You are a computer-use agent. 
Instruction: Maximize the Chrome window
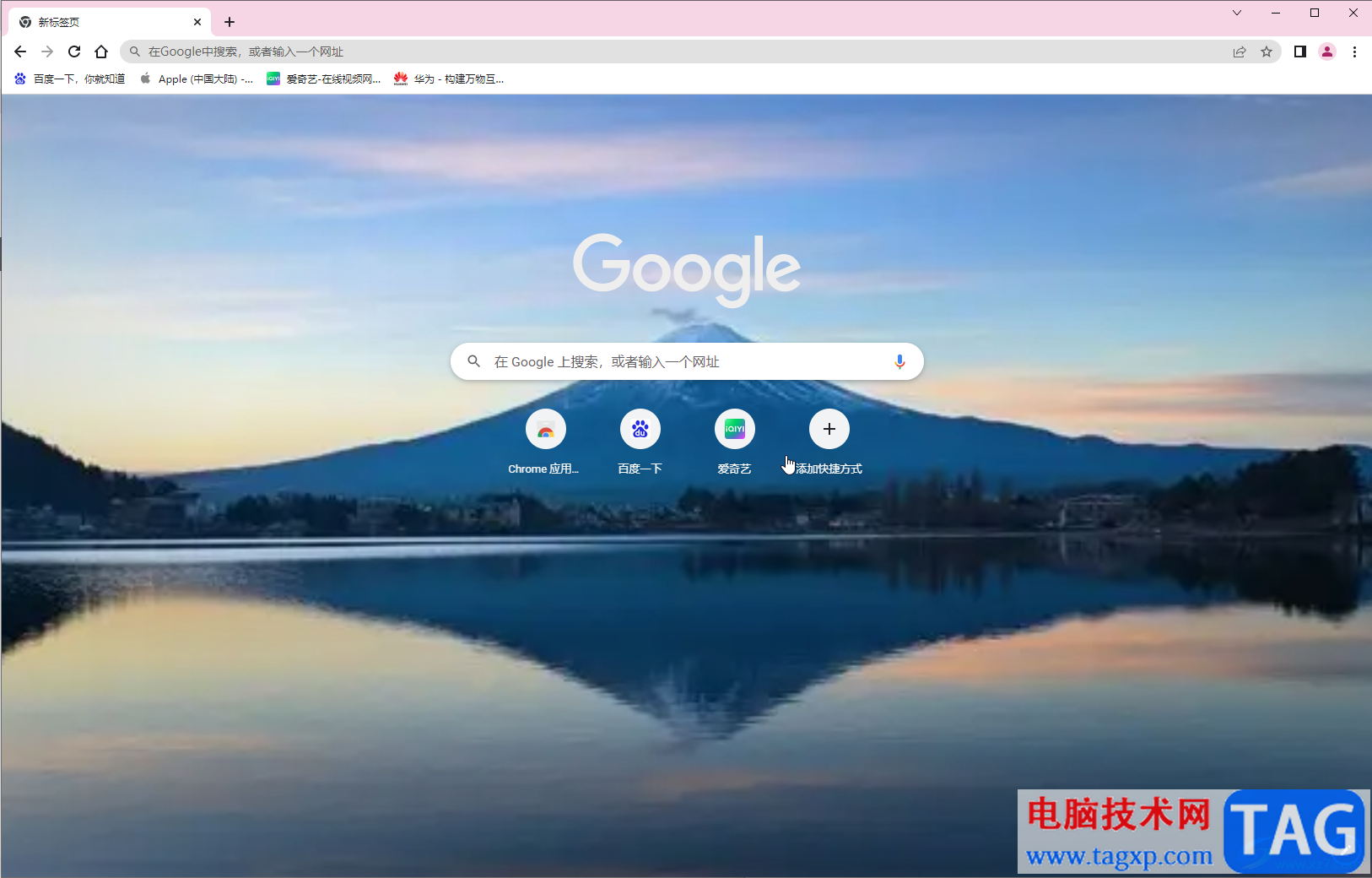coord(1315,13)
